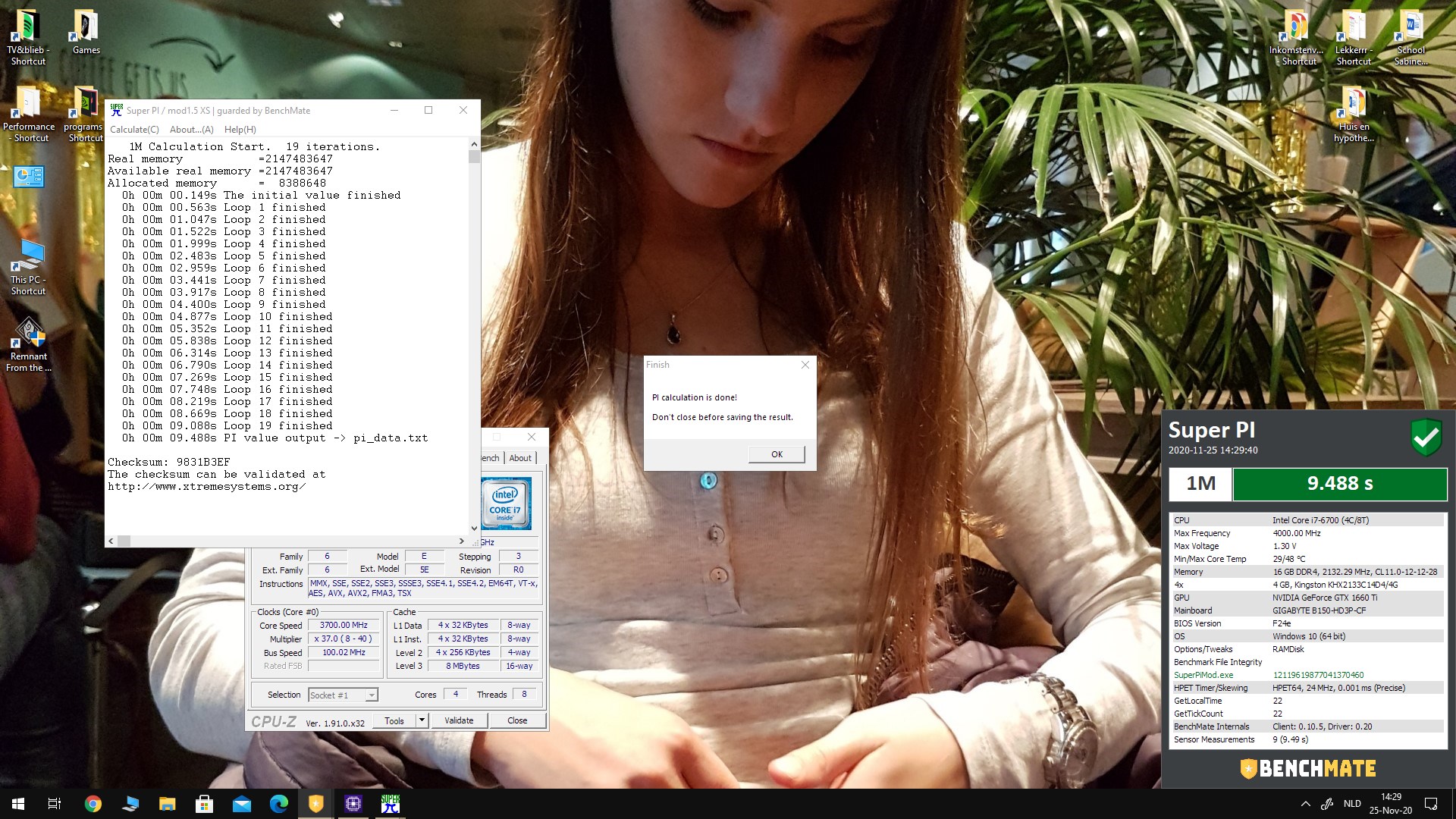Open Microsoft Store from the taskbar
The width and height of the screenshot is (1456, 819).
(x=205, y=804)
